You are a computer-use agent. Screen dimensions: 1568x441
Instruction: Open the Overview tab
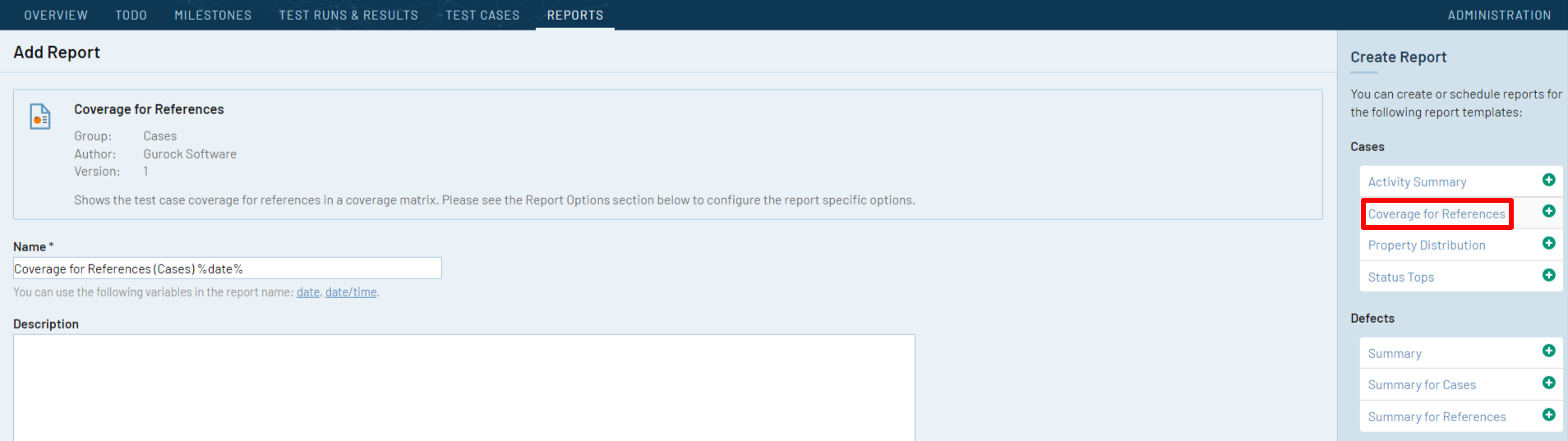[x=56, y=15]
